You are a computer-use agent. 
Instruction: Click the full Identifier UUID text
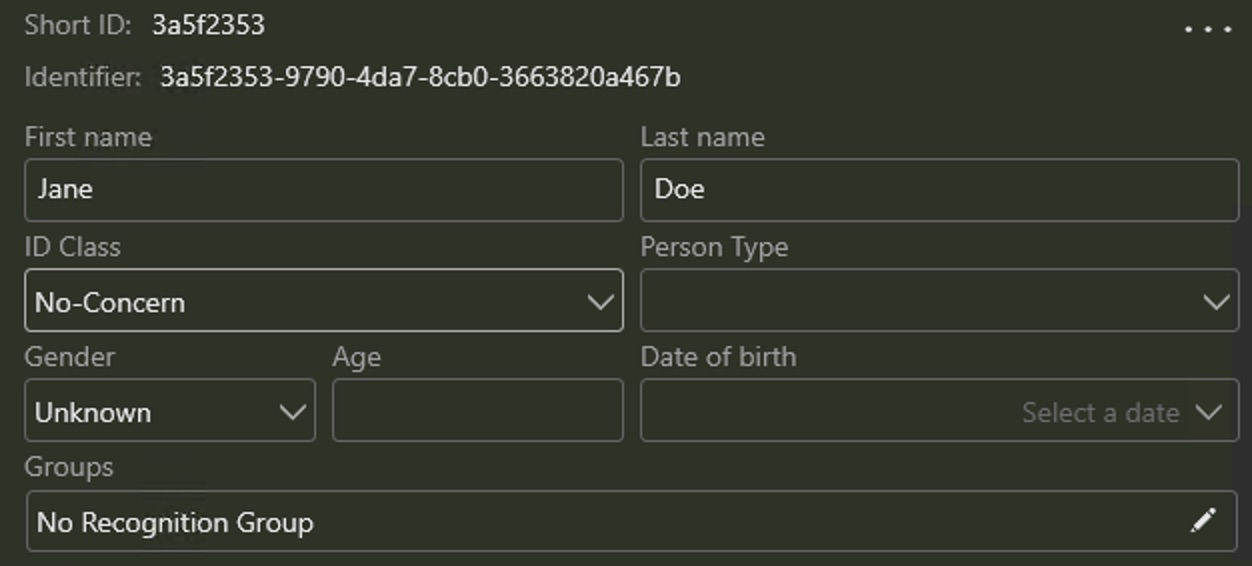(x=420, y=77)
